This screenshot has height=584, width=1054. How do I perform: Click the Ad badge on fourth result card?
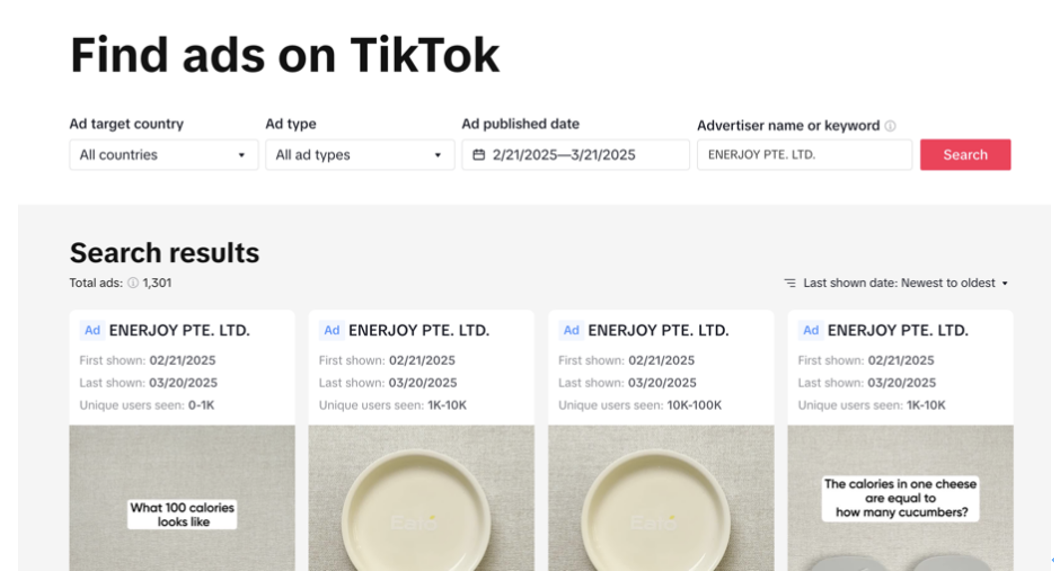pyautogui.click(x=811, y=330)
